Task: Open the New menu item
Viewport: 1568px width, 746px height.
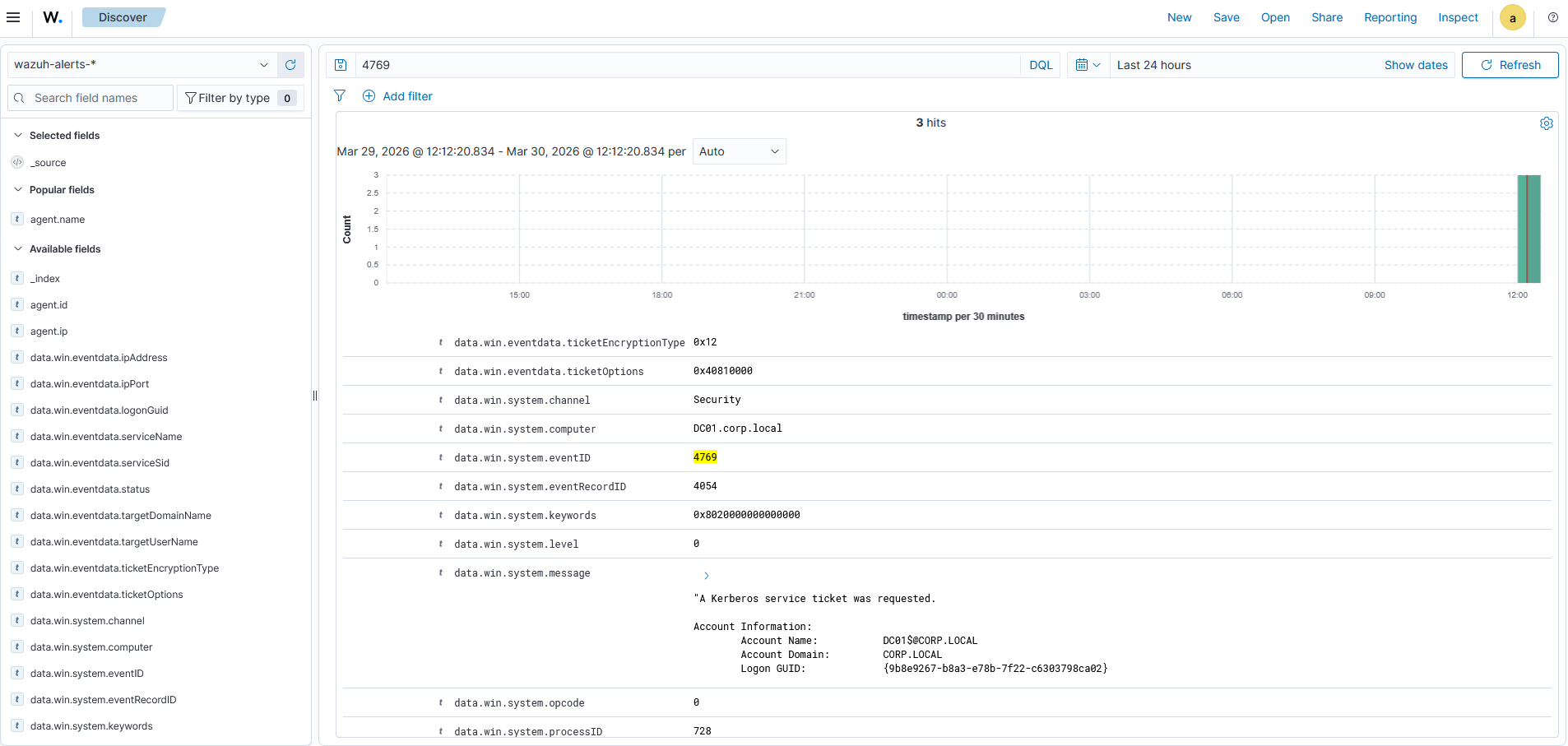Action: pyautogui.click(x=1180, y=17)
